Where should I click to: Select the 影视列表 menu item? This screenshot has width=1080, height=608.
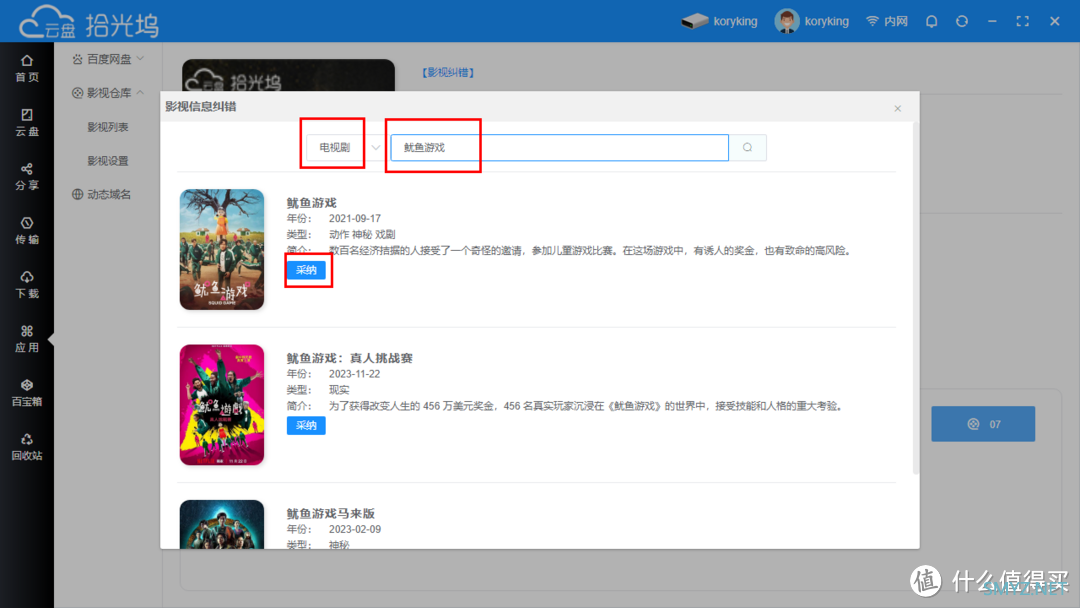coord(107,127)
